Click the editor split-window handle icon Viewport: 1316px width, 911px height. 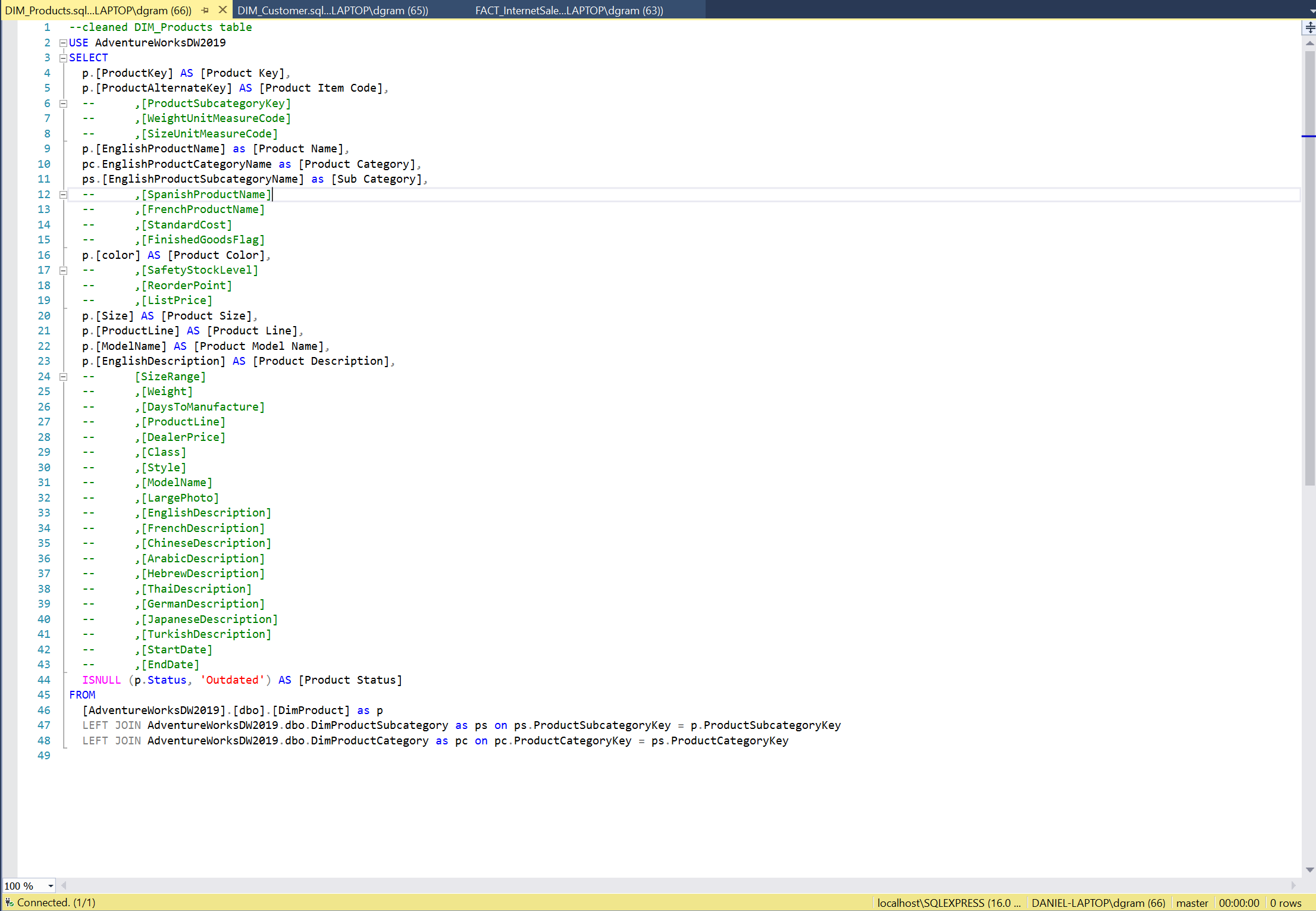point(1309,27)
